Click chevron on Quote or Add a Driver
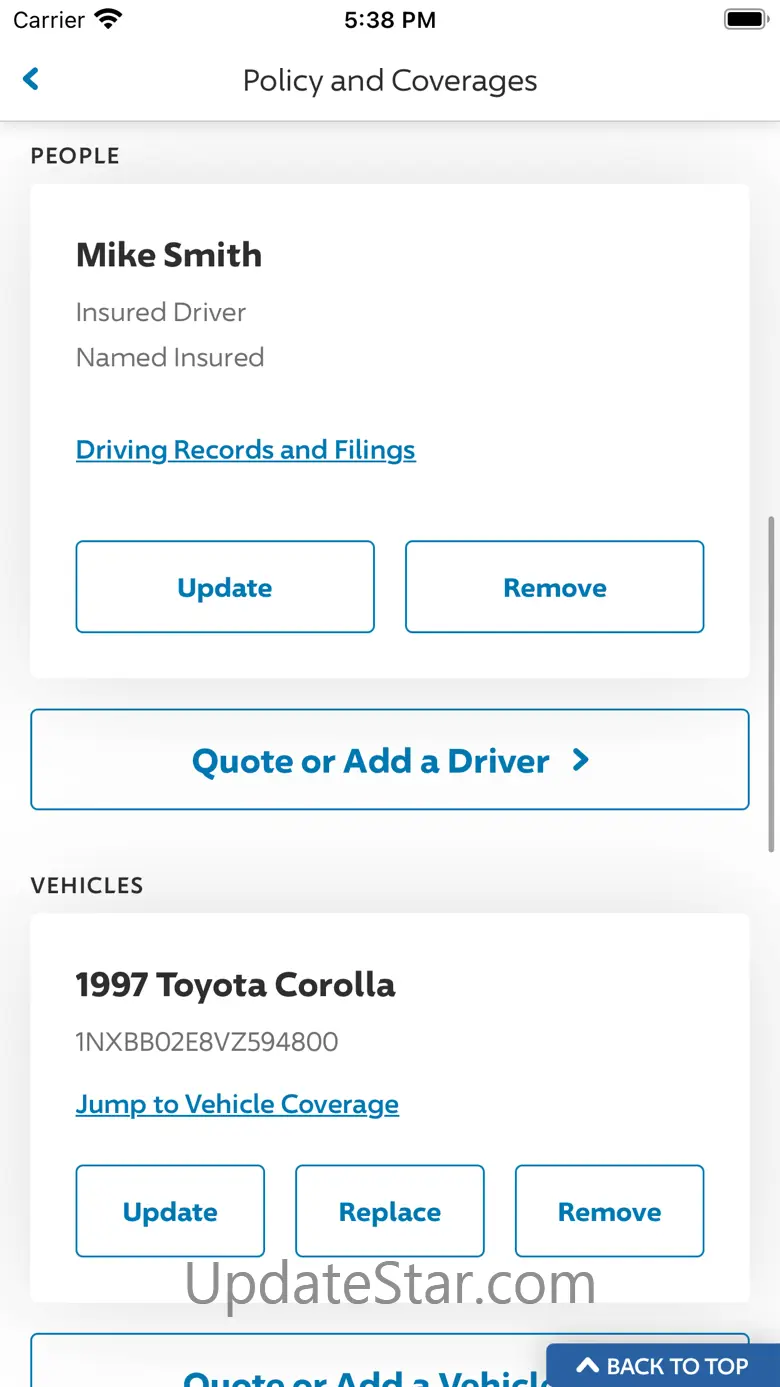Viewport: 780px width, 1387px height. tap(581, 760)
